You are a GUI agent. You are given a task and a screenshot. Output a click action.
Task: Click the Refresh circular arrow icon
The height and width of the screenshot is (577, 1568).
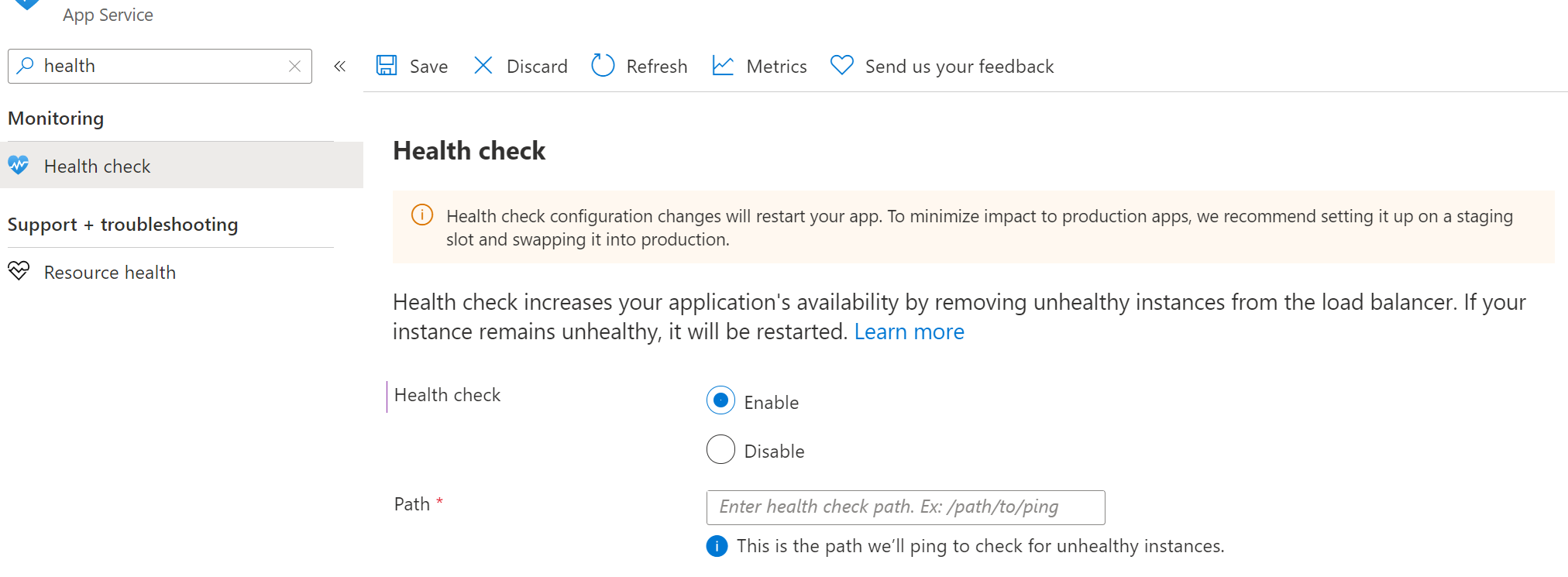pos(603,66)
